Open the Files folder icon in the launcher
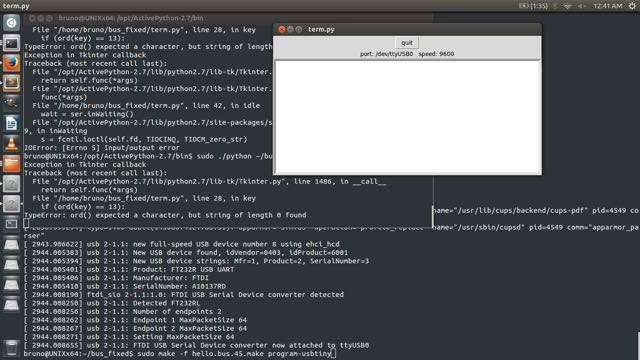The height and width of the screenshot is (360, 640). (x=11, y=164)
